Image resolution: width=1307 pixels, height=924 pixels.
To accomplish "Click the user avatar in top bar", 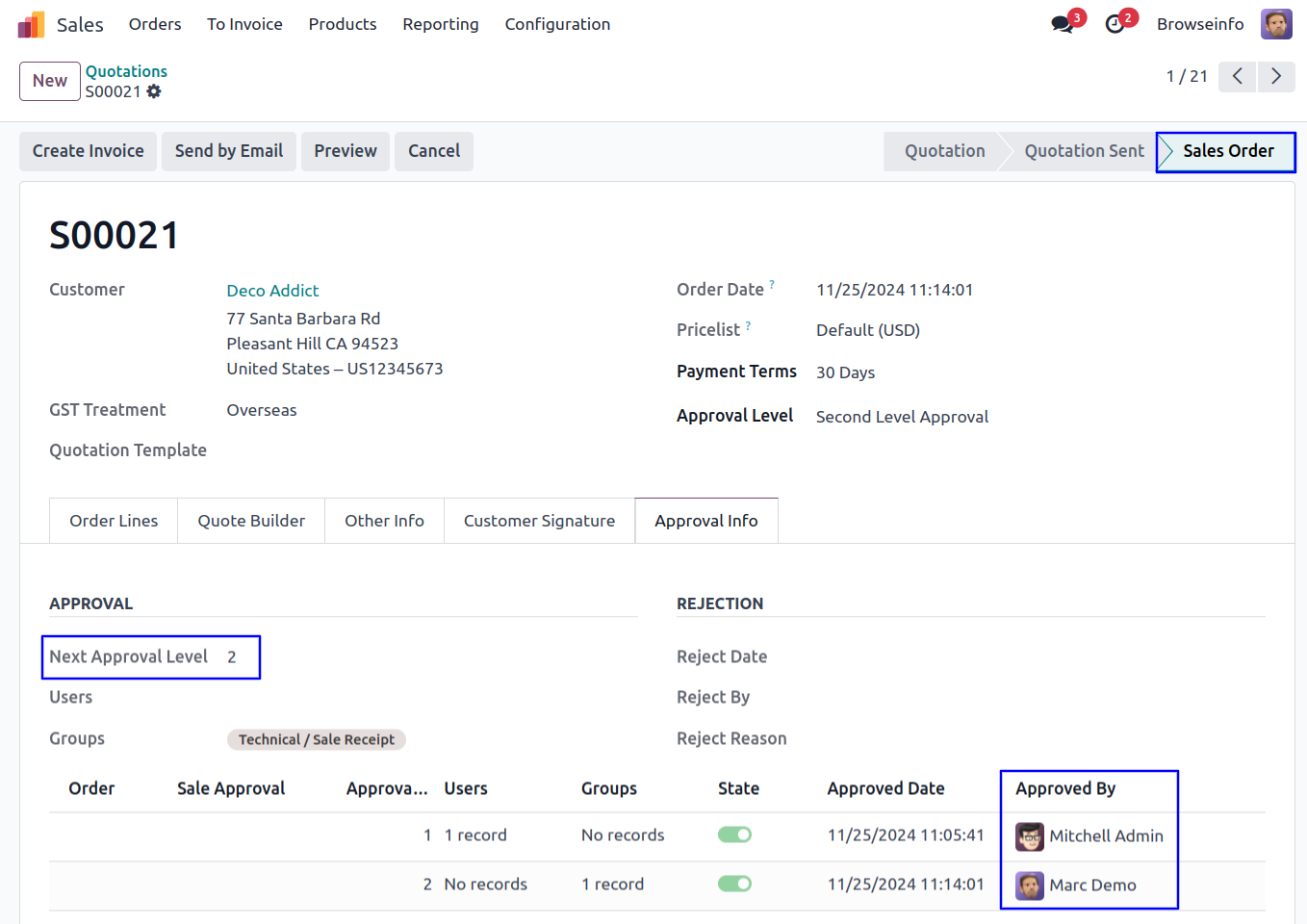I will pos(1276,24).
